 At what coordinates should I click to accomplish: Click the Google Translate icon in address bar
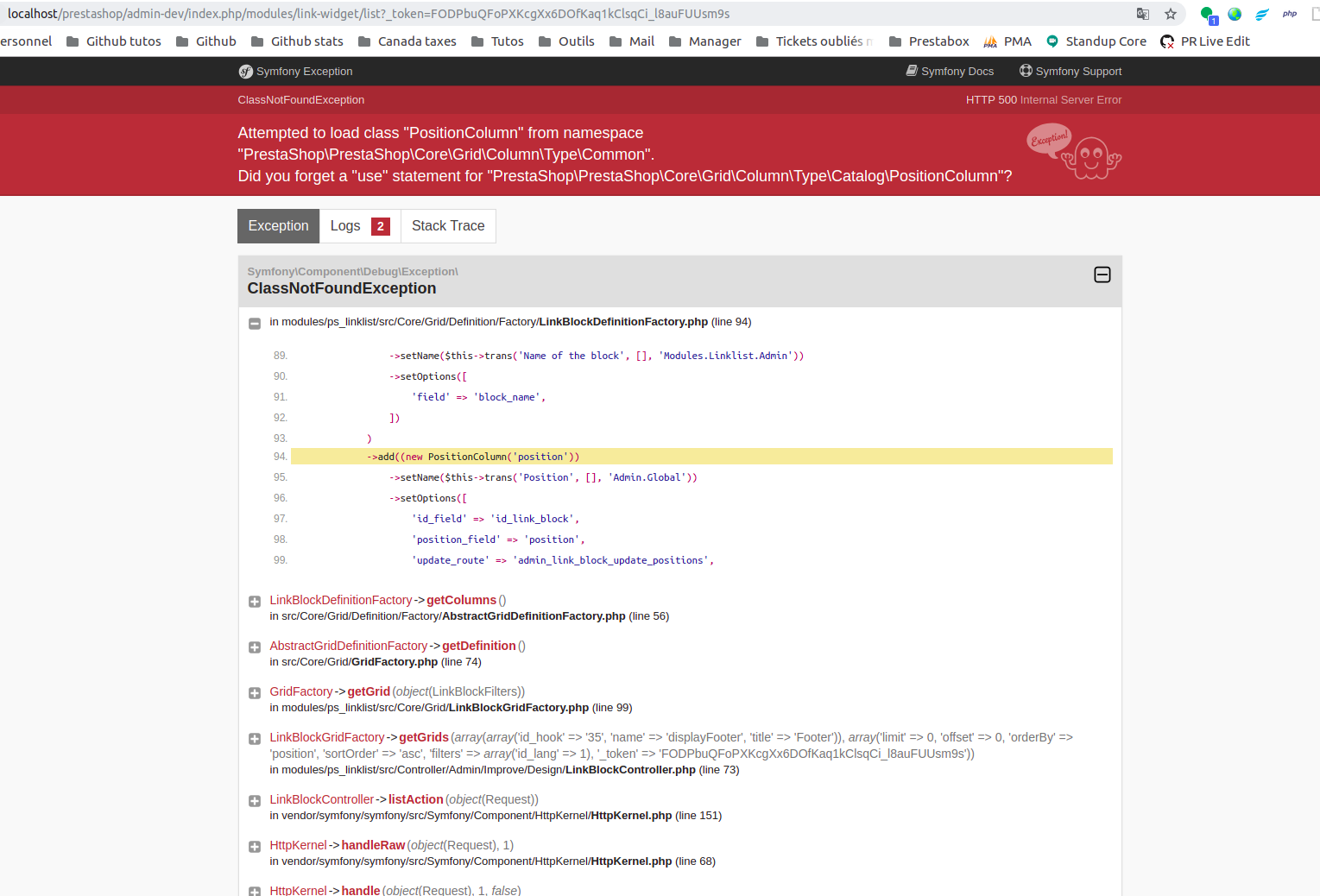click(x=1142, y=14)
